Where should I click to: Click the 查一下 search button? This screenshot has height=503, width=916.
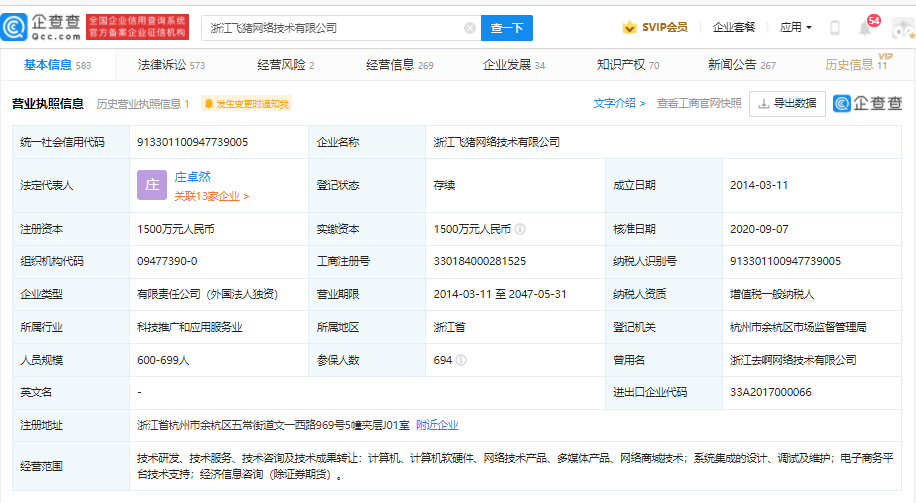coord(506,28)
